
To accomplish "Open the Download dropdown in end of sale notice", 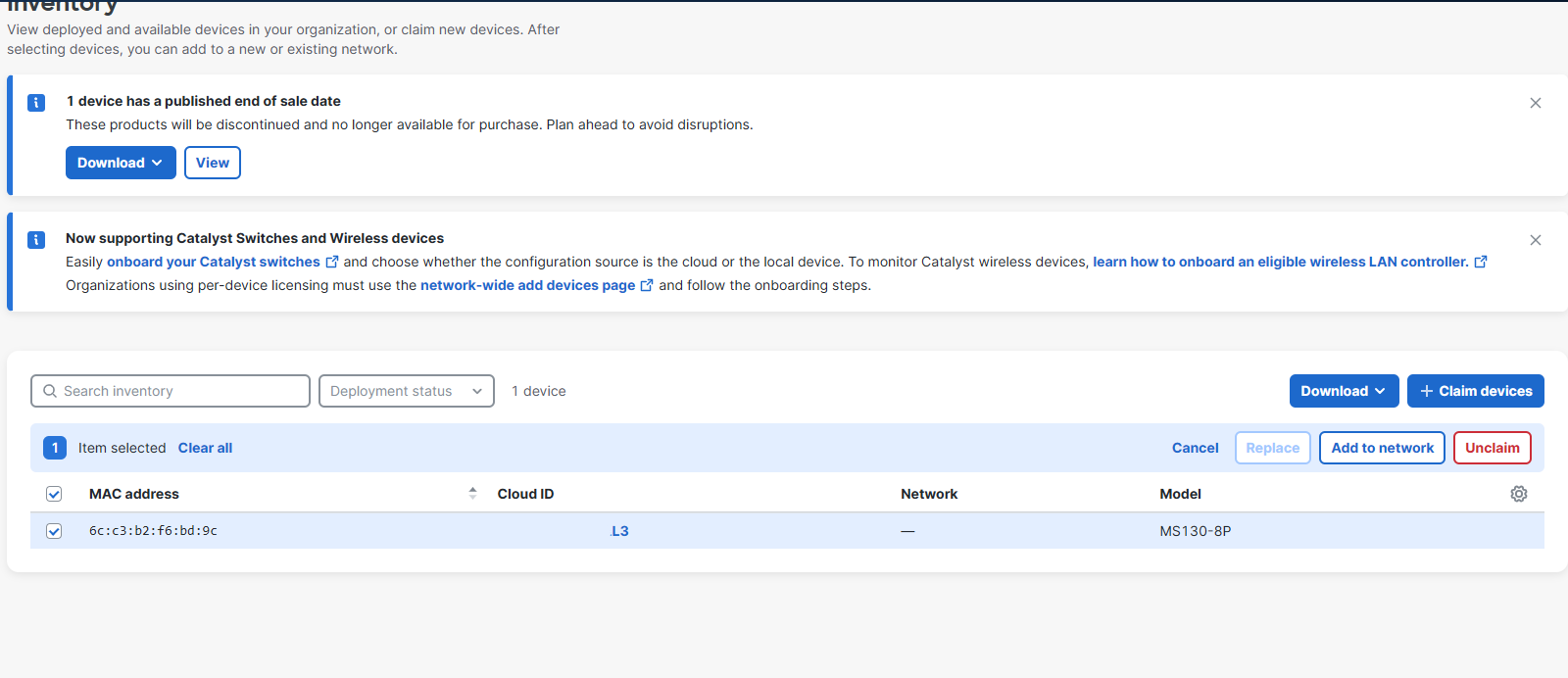I will (121, 163).
